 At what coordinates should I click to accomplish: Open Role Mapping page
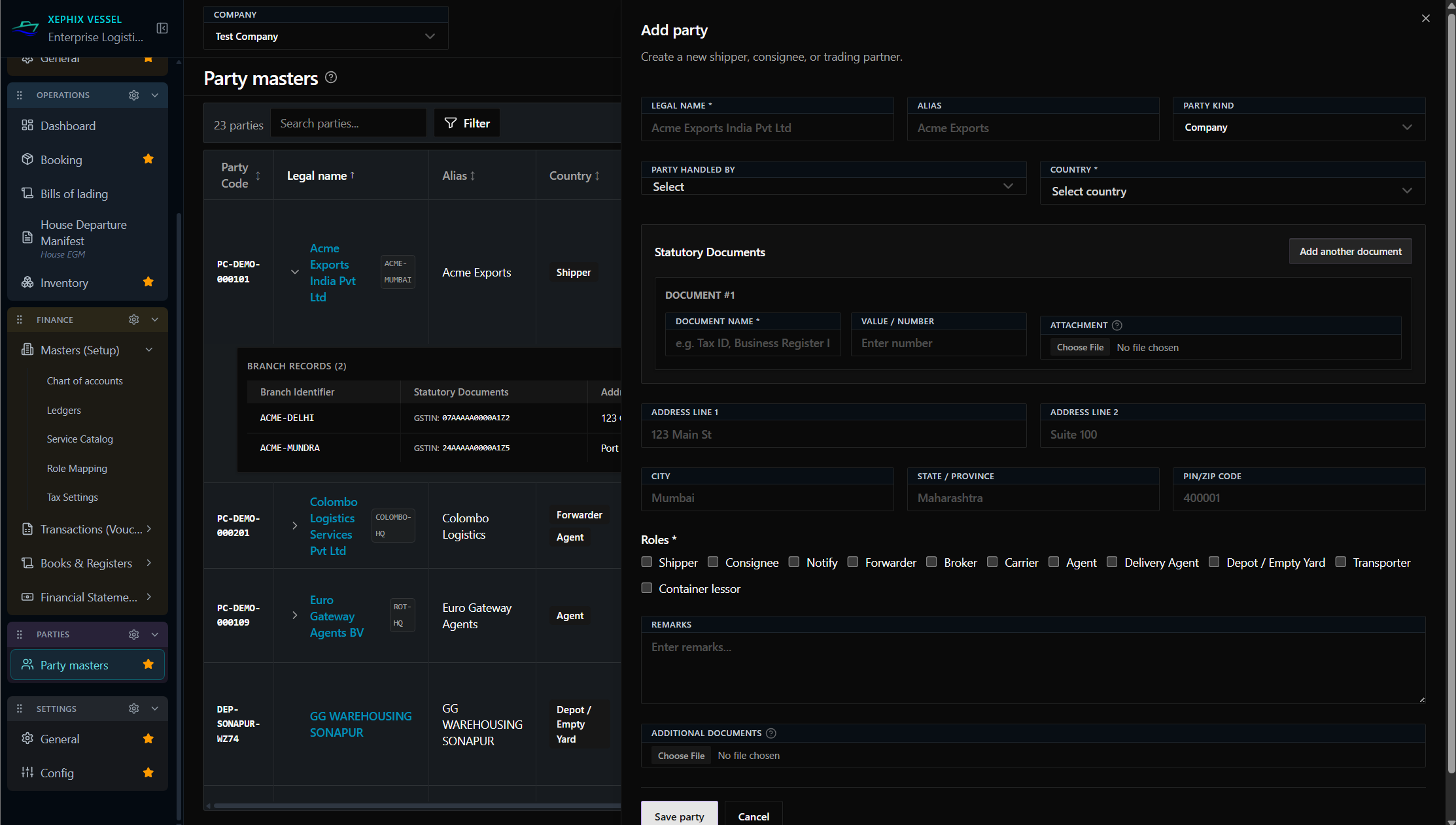pos(77,468)
